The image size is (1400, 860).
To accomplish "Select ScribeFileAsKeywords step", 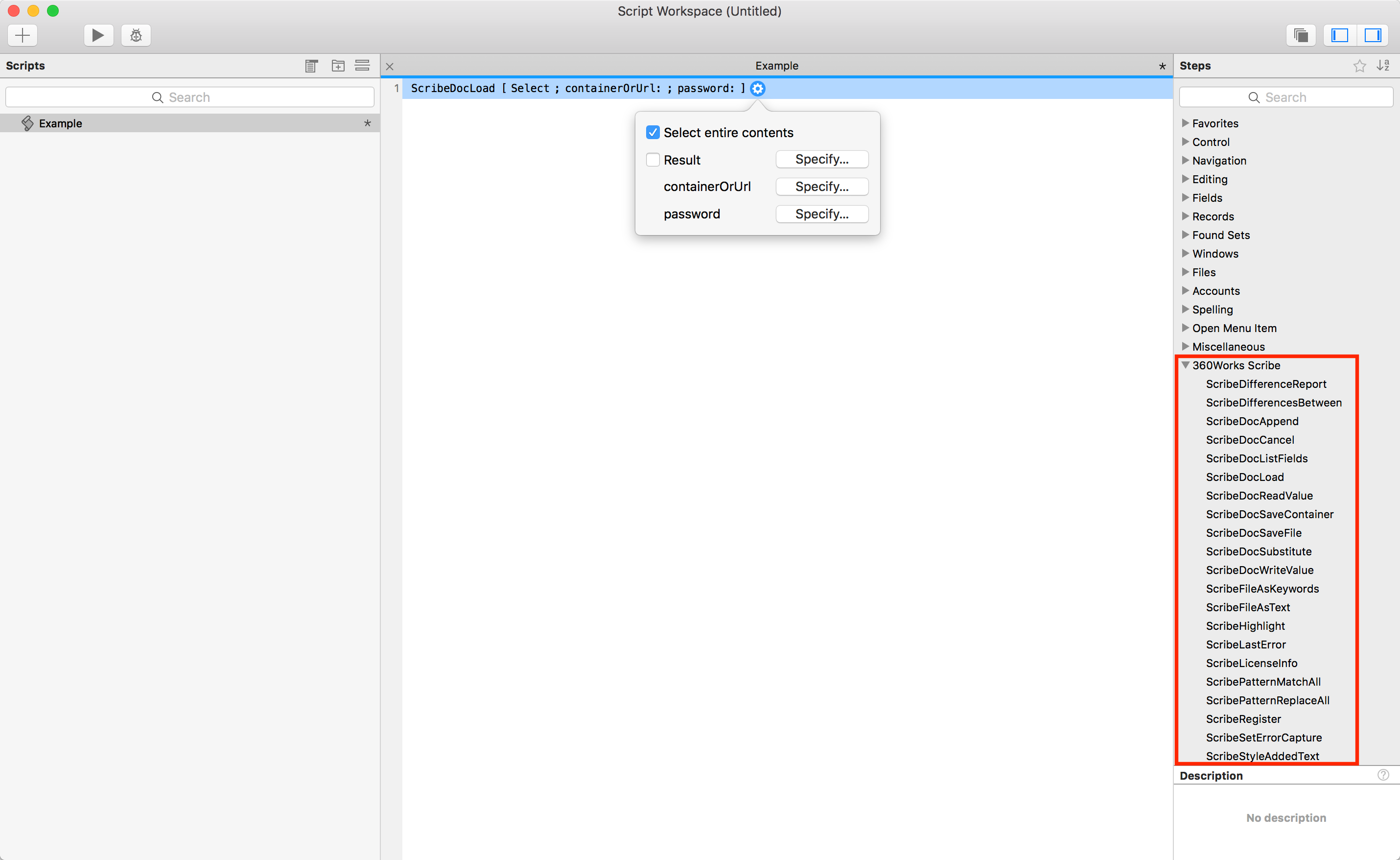I will point(1262,589).
